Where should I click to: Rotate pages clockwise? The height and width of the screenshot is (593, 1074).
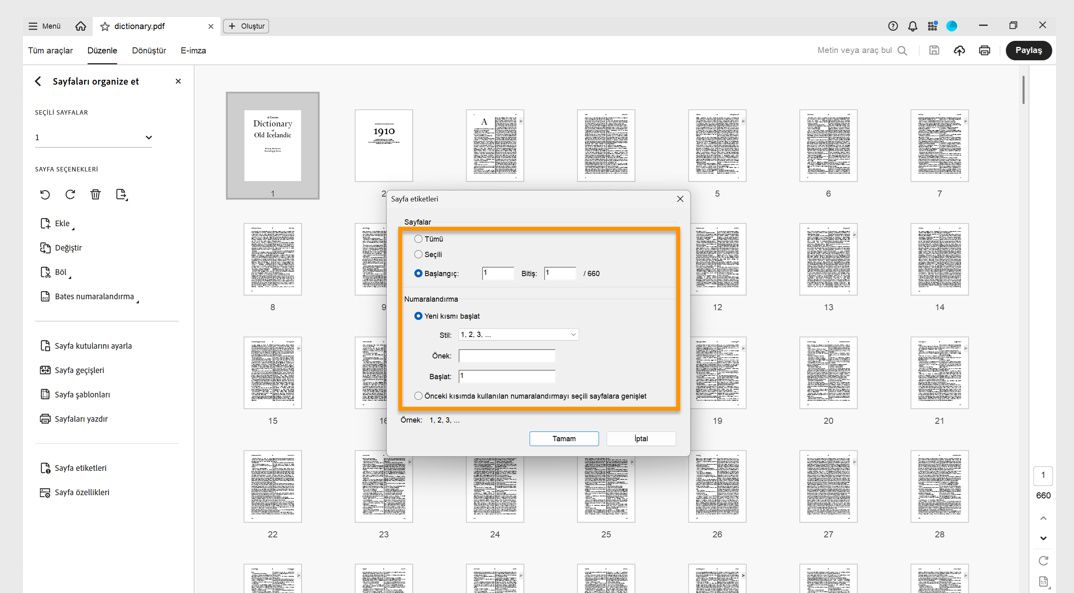tap(70, 194)
